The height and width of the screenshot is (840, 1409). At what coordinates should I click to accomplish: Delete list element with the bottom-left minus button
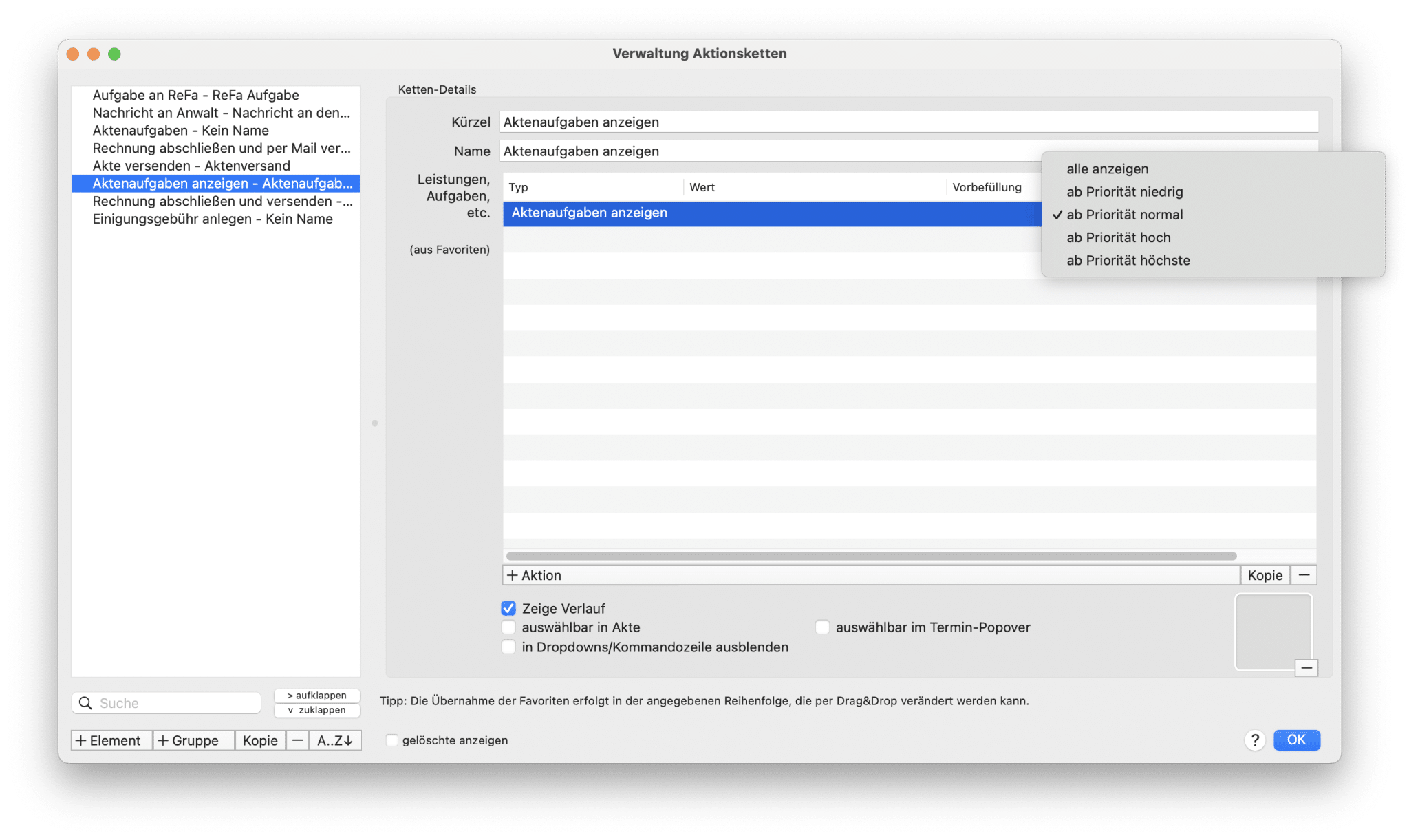click(297, 740)
